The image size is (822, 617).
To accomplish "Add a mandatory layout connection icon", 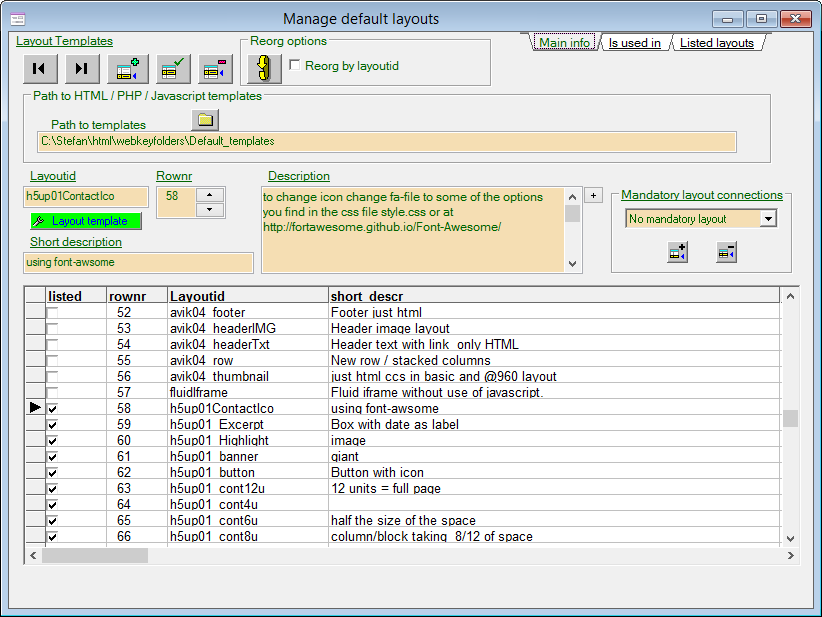I will pyautogui.click(x=677, y=253).
